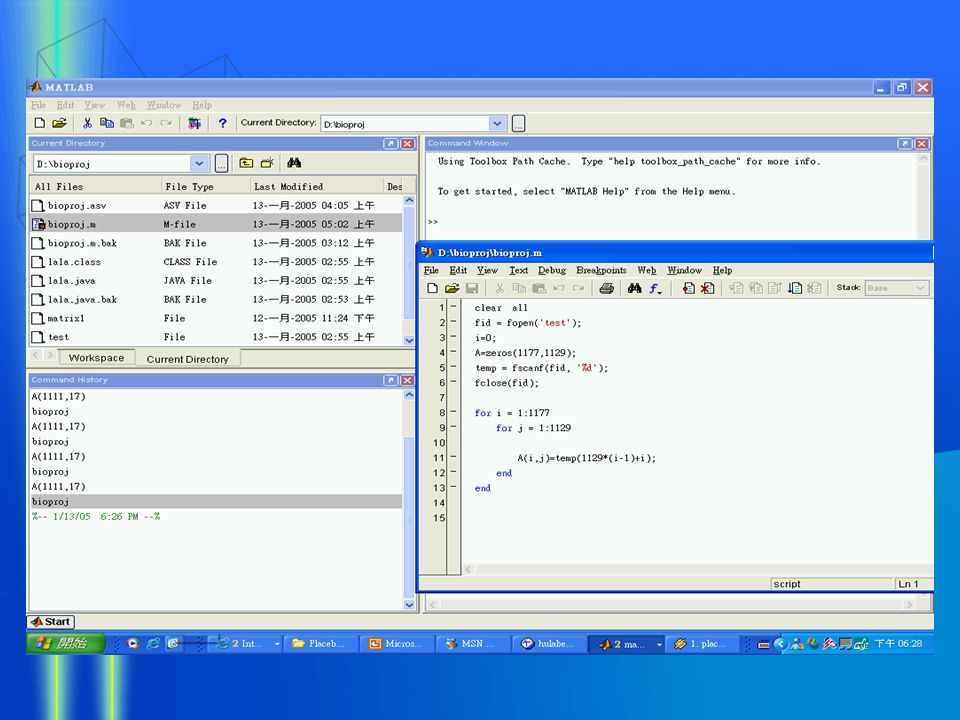Click Copy icon in MATLAB main toolbar

(107, 123)
